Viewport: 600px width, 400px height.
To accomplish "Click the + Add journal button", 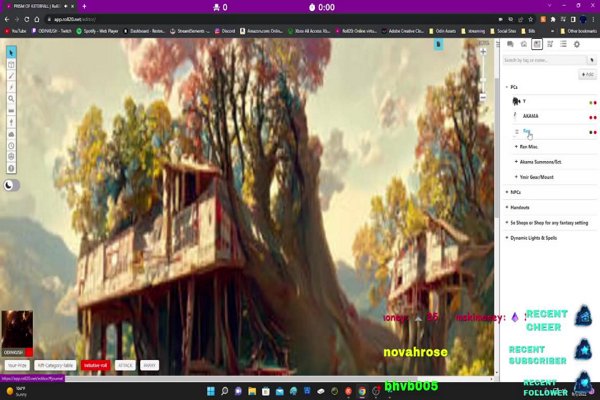I will (x=588, y=74).
